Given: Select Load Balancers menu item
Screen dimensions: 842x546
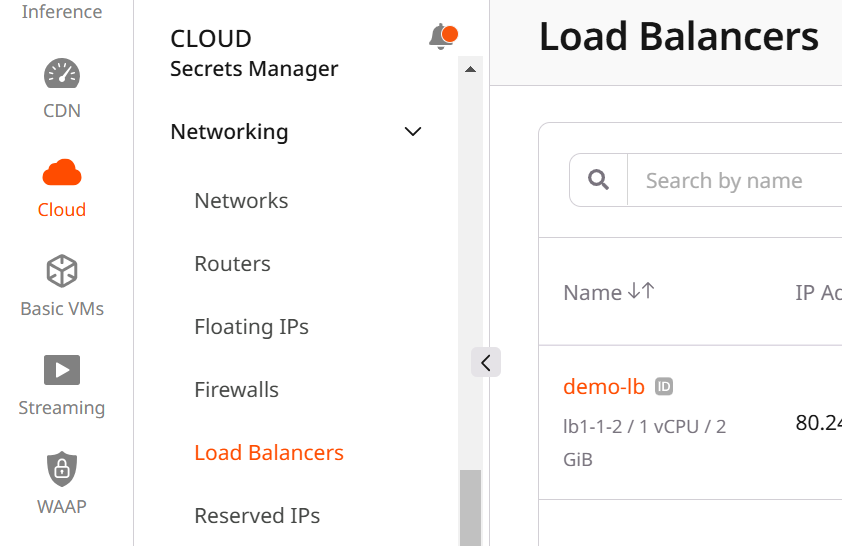Looking at the screenshot, I should tap(268, 453).
